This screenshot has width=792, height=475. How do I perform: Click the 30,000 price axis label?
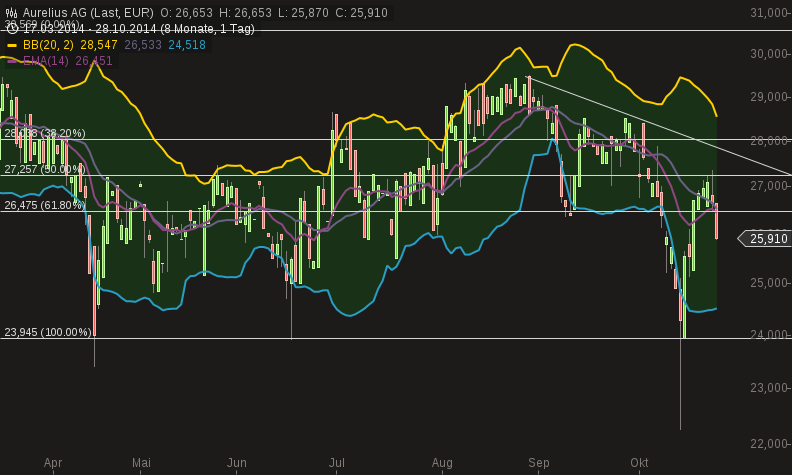pyautogui.click(x=769, y=53)
